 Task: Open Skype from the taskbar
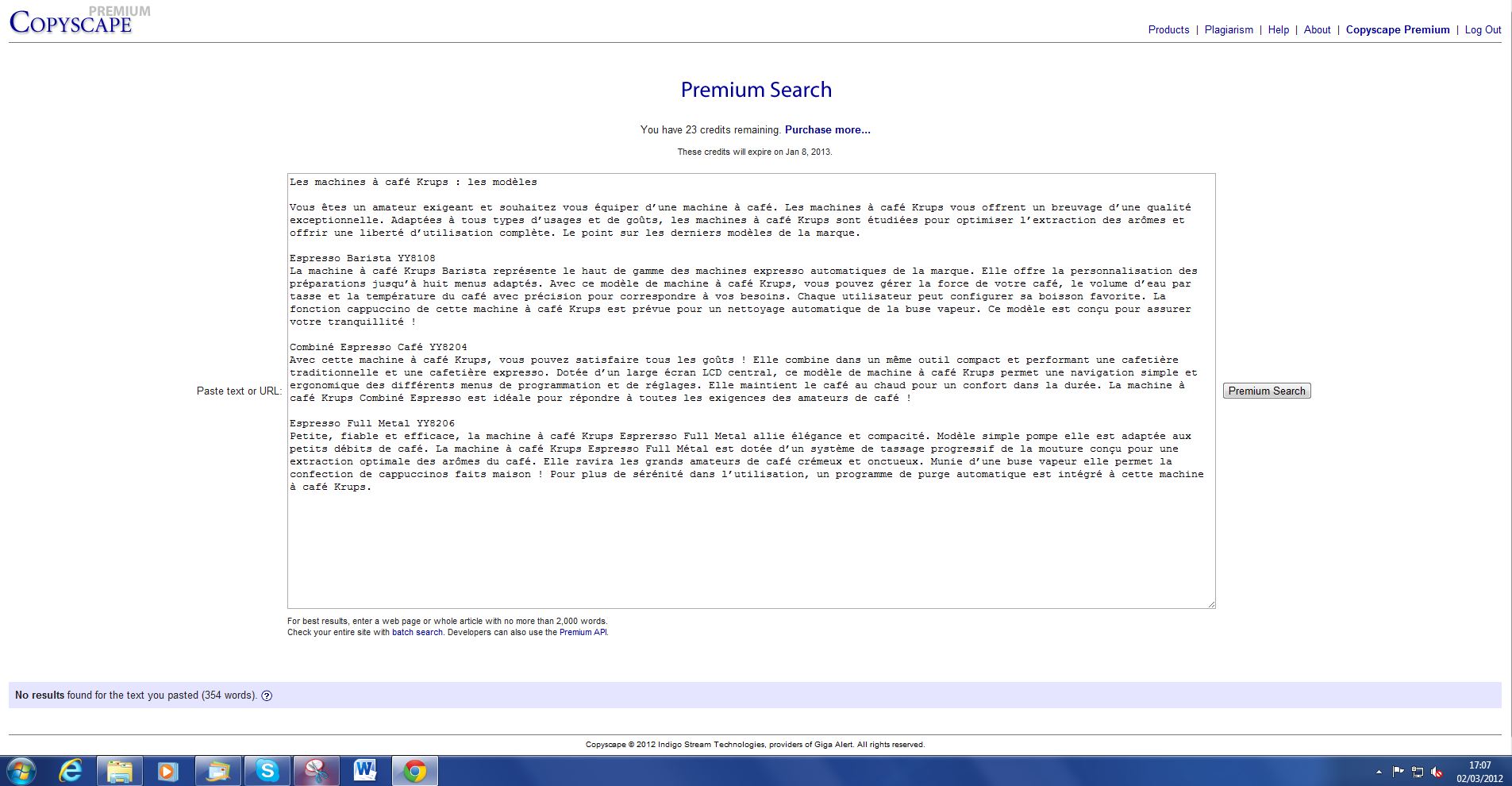[x=267, y=770]
